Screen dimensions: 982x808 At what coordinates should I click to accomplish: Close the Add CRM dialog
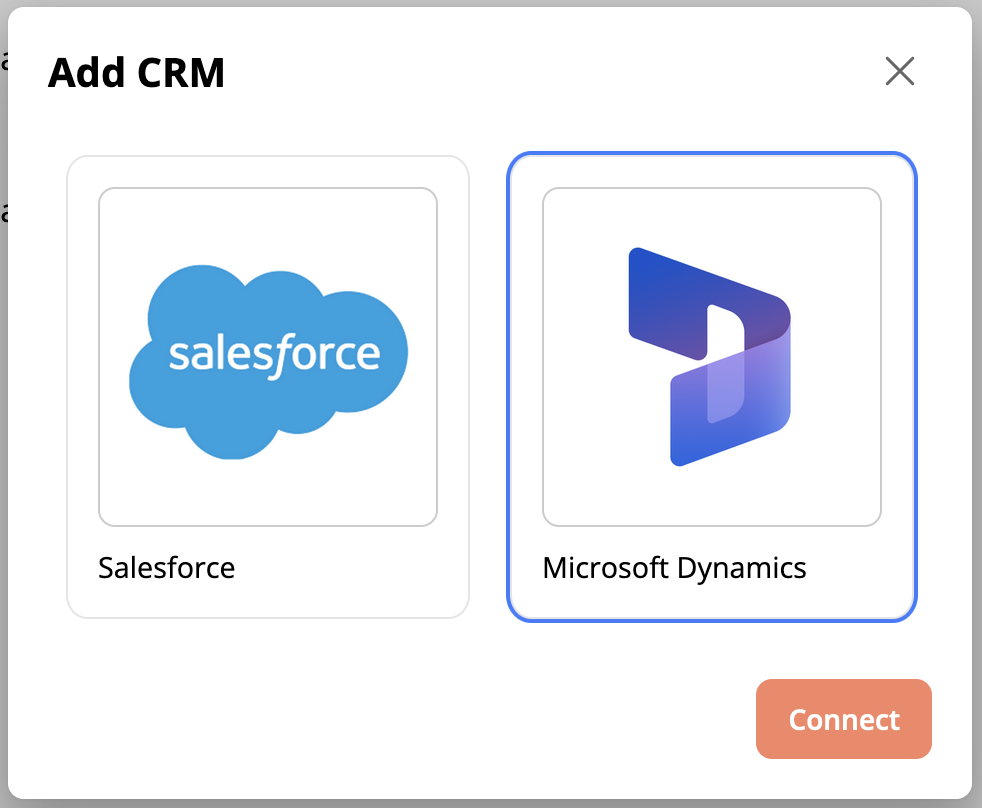[x=899, y=71]
